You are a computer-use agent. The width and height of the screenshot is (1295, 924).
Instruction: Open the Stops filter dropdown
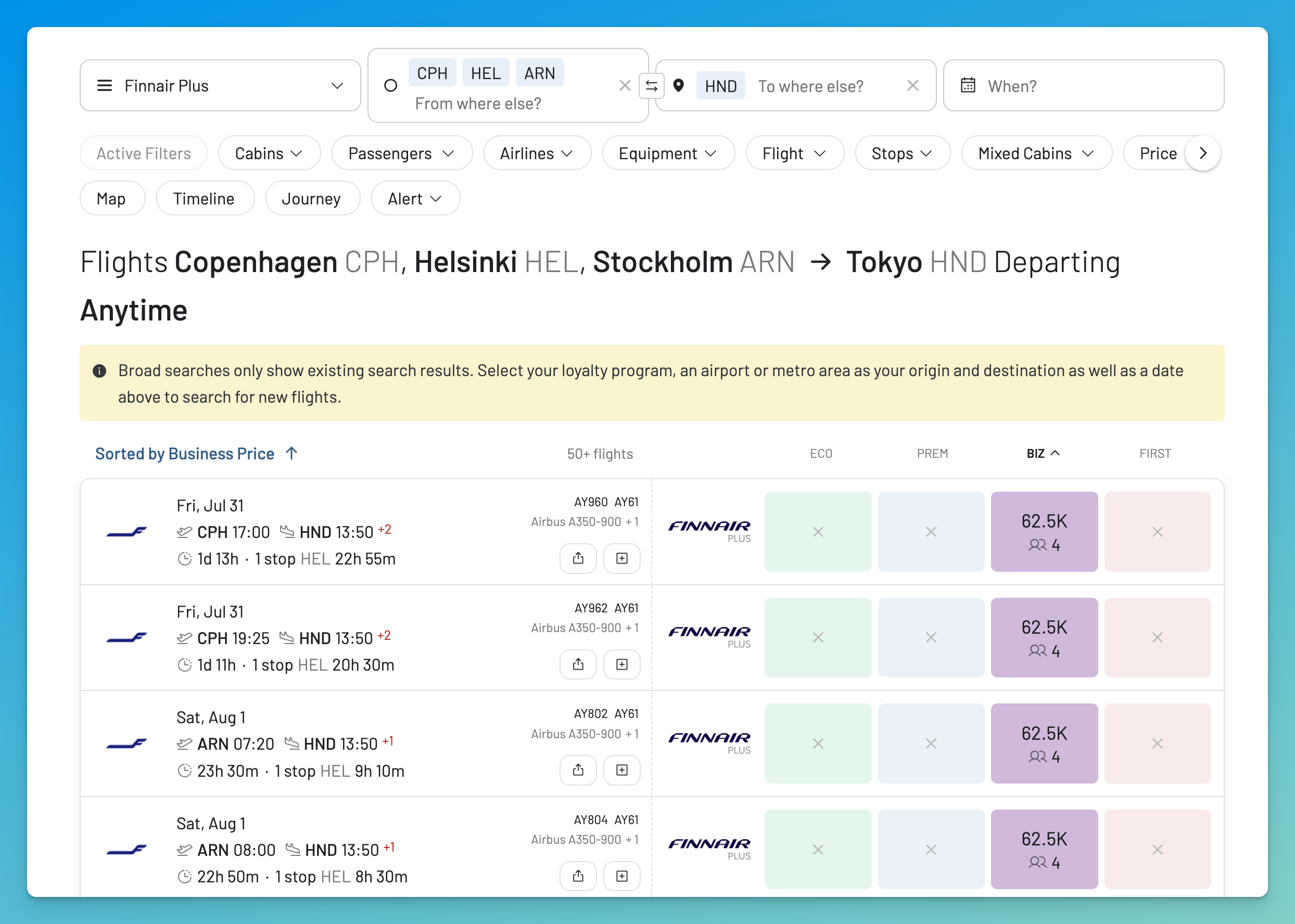903,153
